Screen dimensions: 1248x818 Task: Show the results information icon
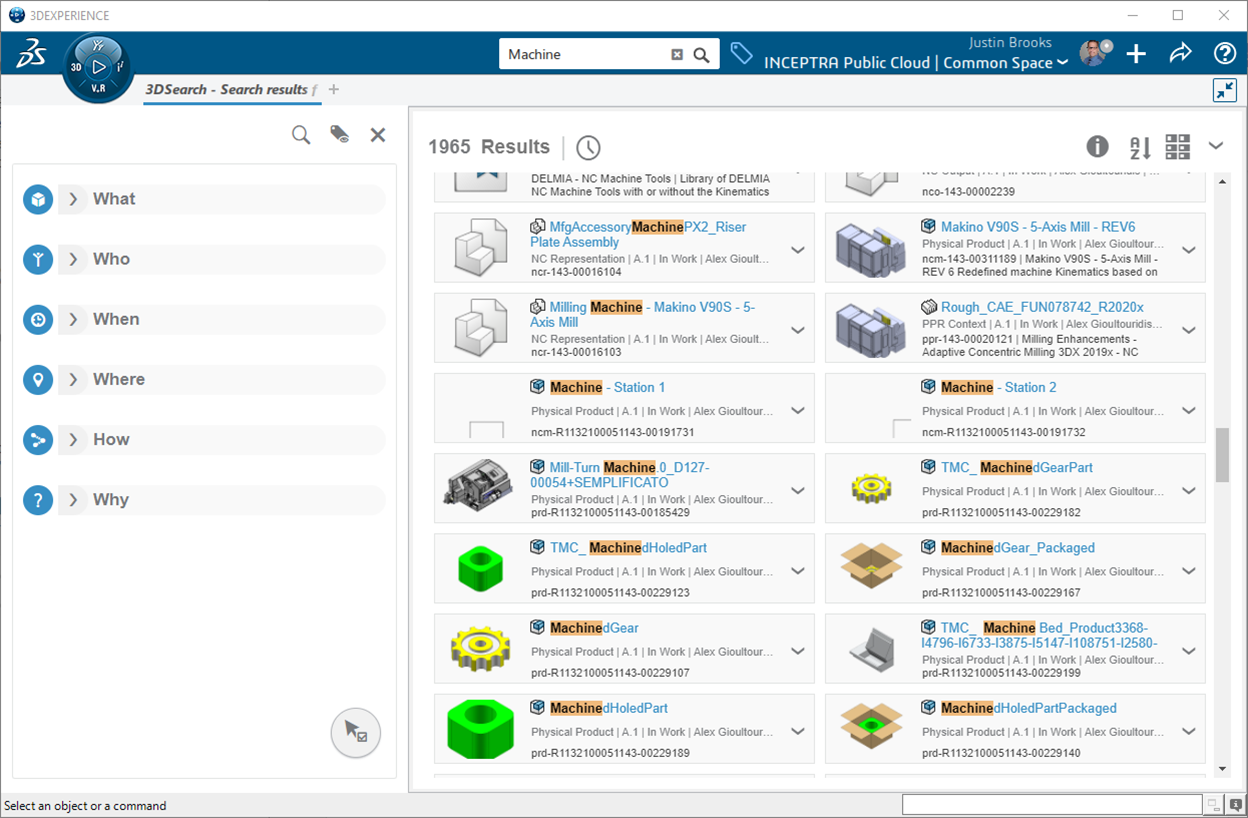pos(1097,147)
